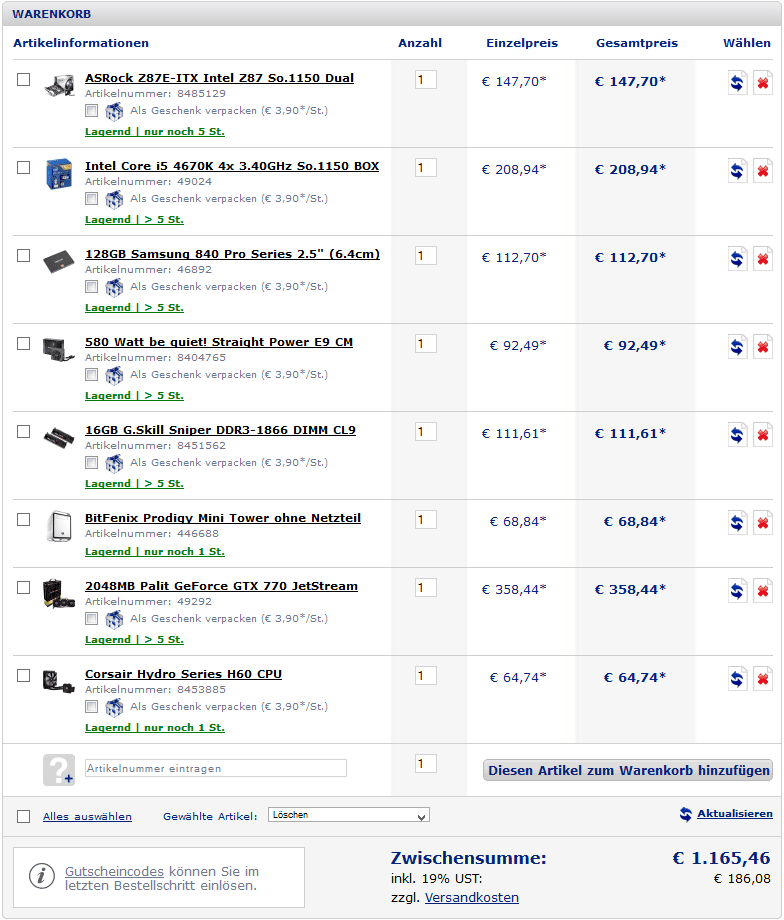Open 16GB G.Skill Sniper DDR3-1866 link

click(220, 430)
